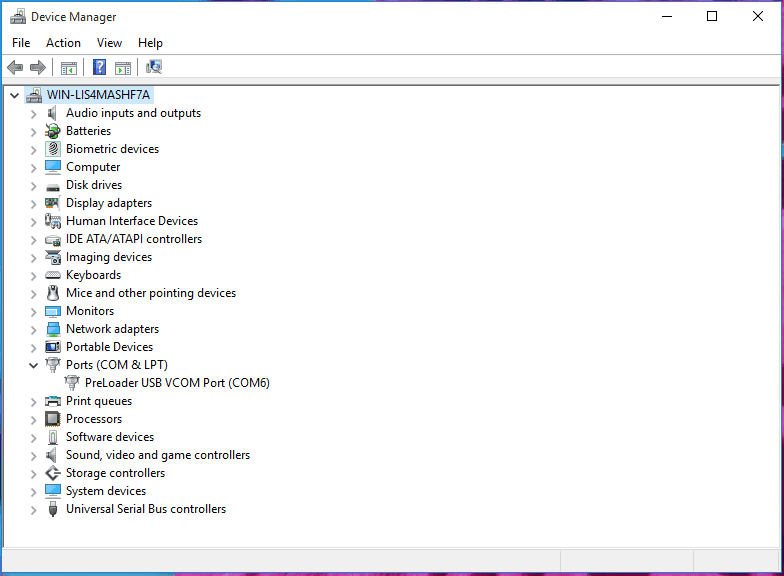Screen dimensions: 784x576
Task: Click the Computer monitor icon
Action: 53,167
